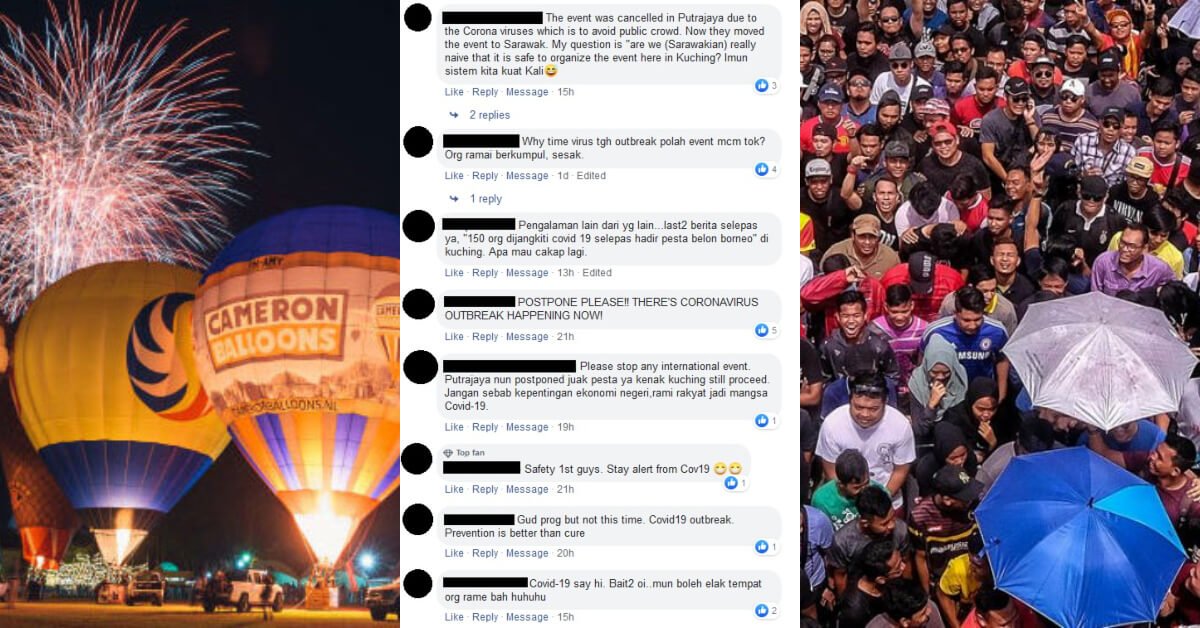Click the reply arrow icon beside 2 replies
The width and height of the screenshot is (1200, 628).
tap(453, 115)
